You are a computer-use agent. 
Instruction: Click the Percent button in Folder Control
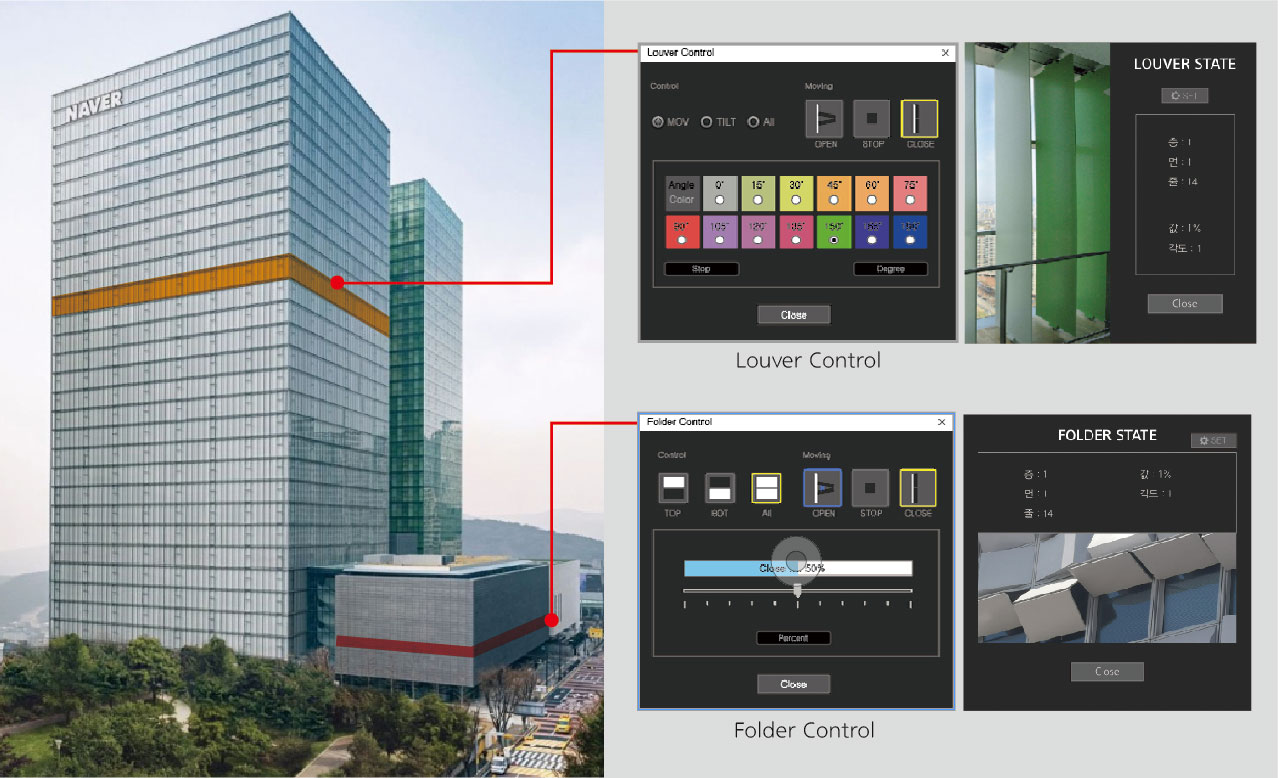[x=793, y=638]
